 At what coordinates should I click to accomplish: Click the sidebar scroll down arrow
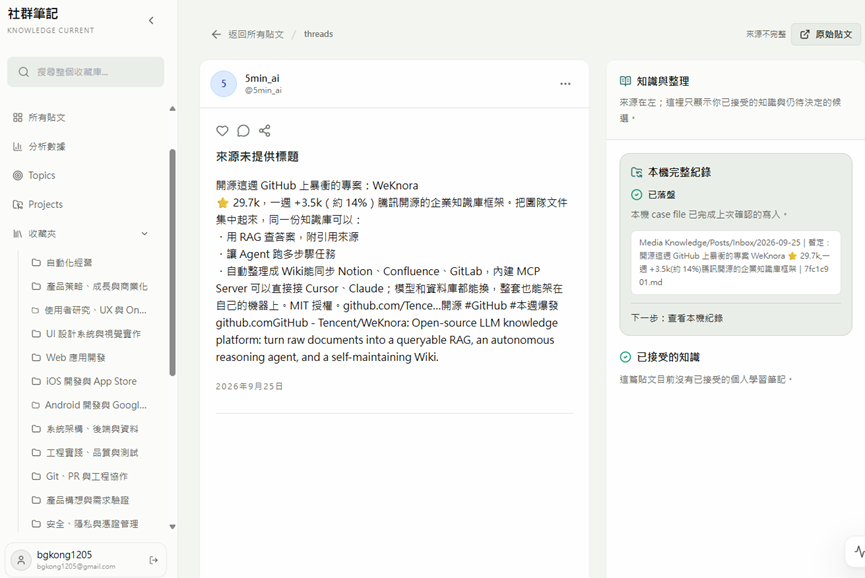(x=173, y=527)
